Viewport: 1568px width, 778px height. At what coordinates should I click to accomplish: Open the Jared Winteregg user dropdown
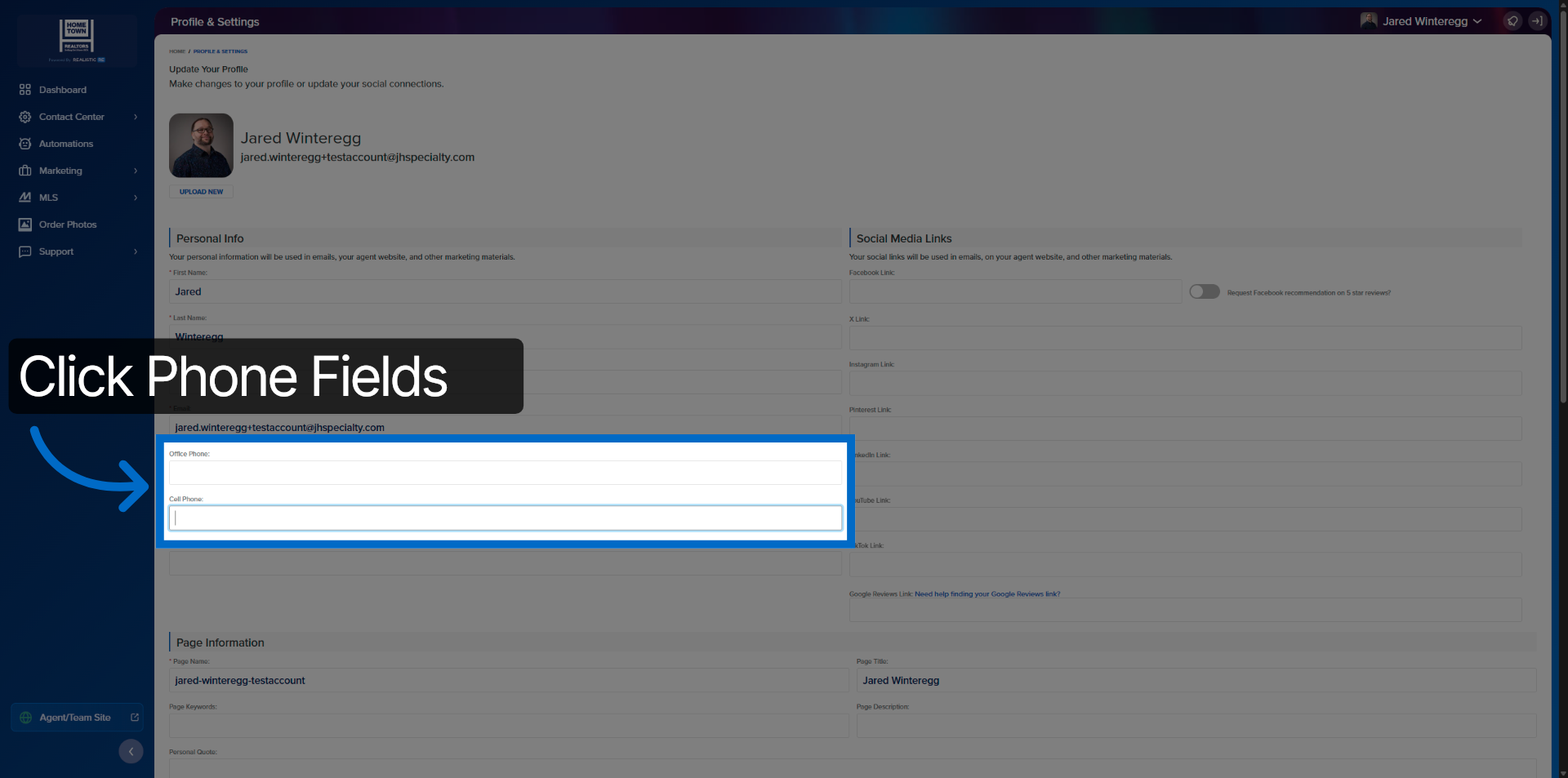[1421, 21]
